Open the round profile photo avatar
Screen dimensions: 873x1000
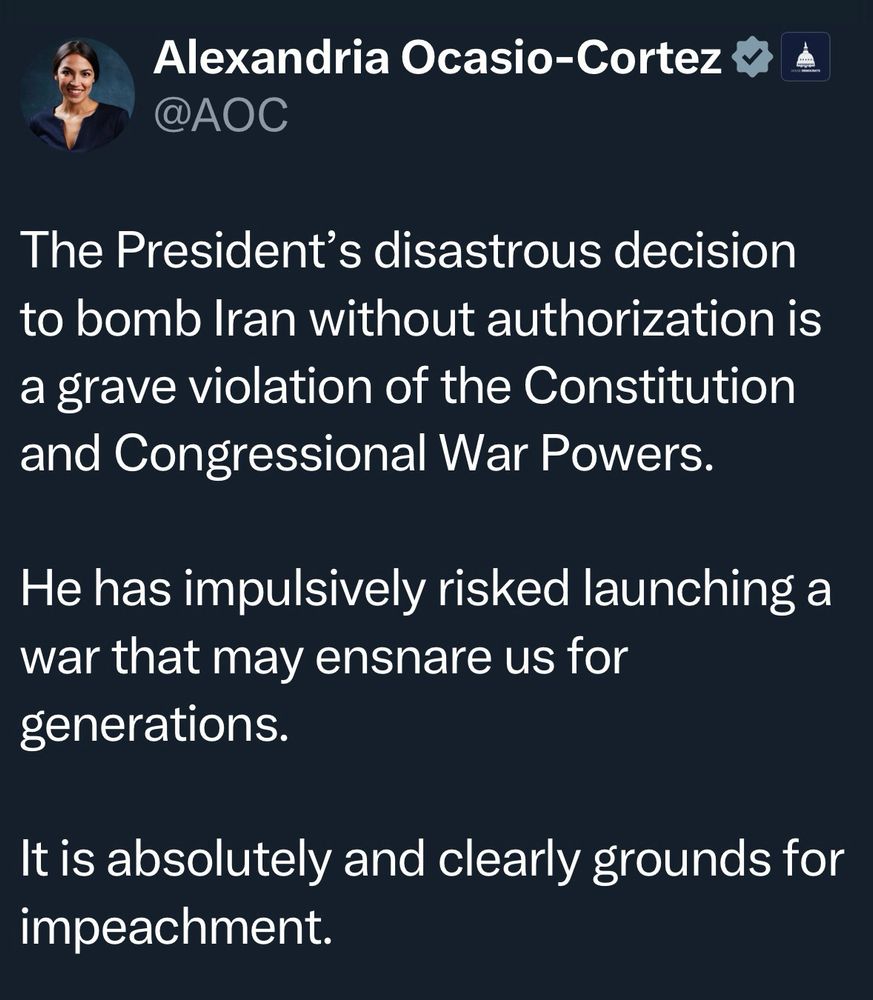click(x=77, y=94)
